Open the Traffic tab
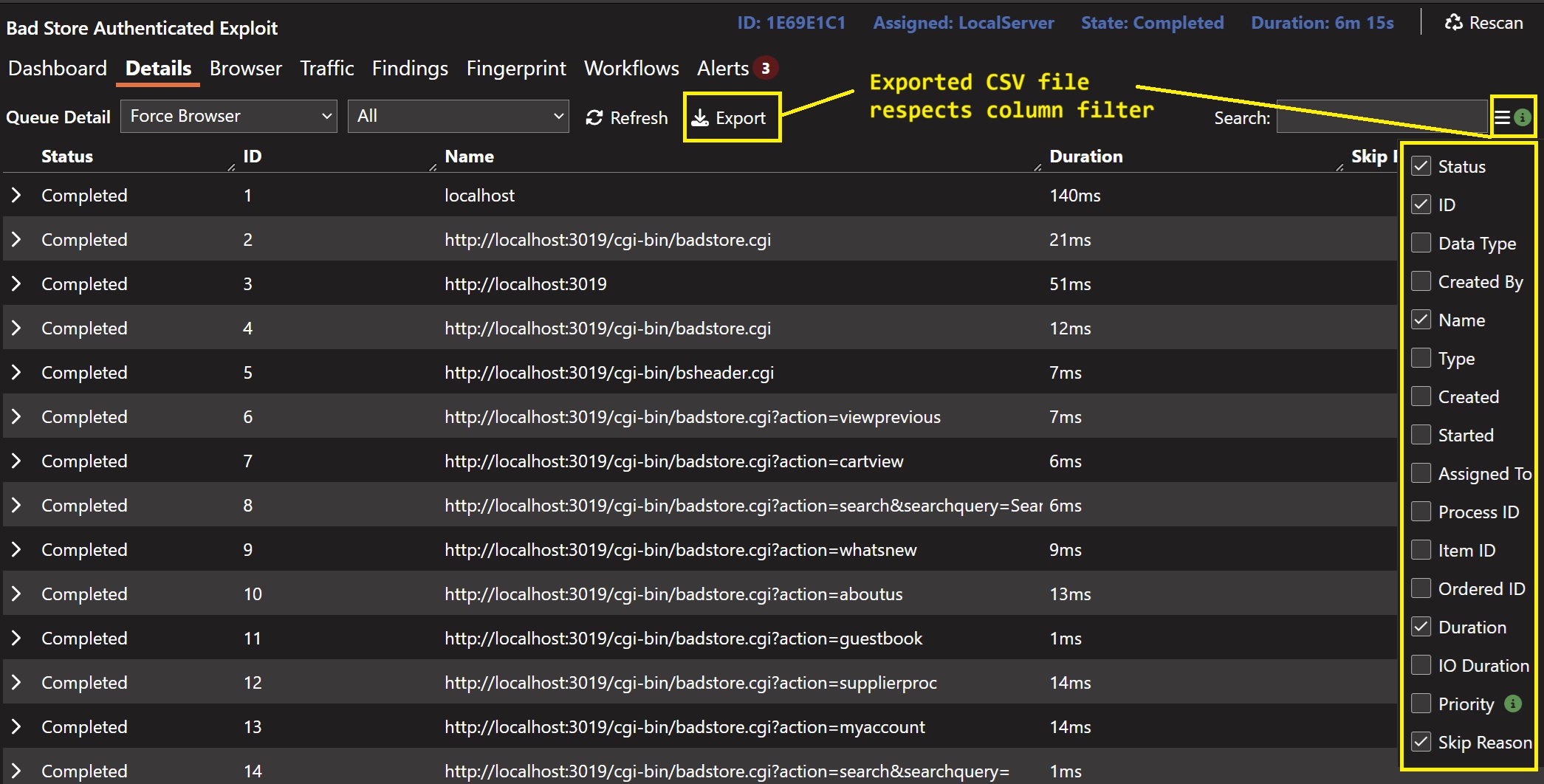Viewport: 1544px width, 784px height. pos(326,69)
